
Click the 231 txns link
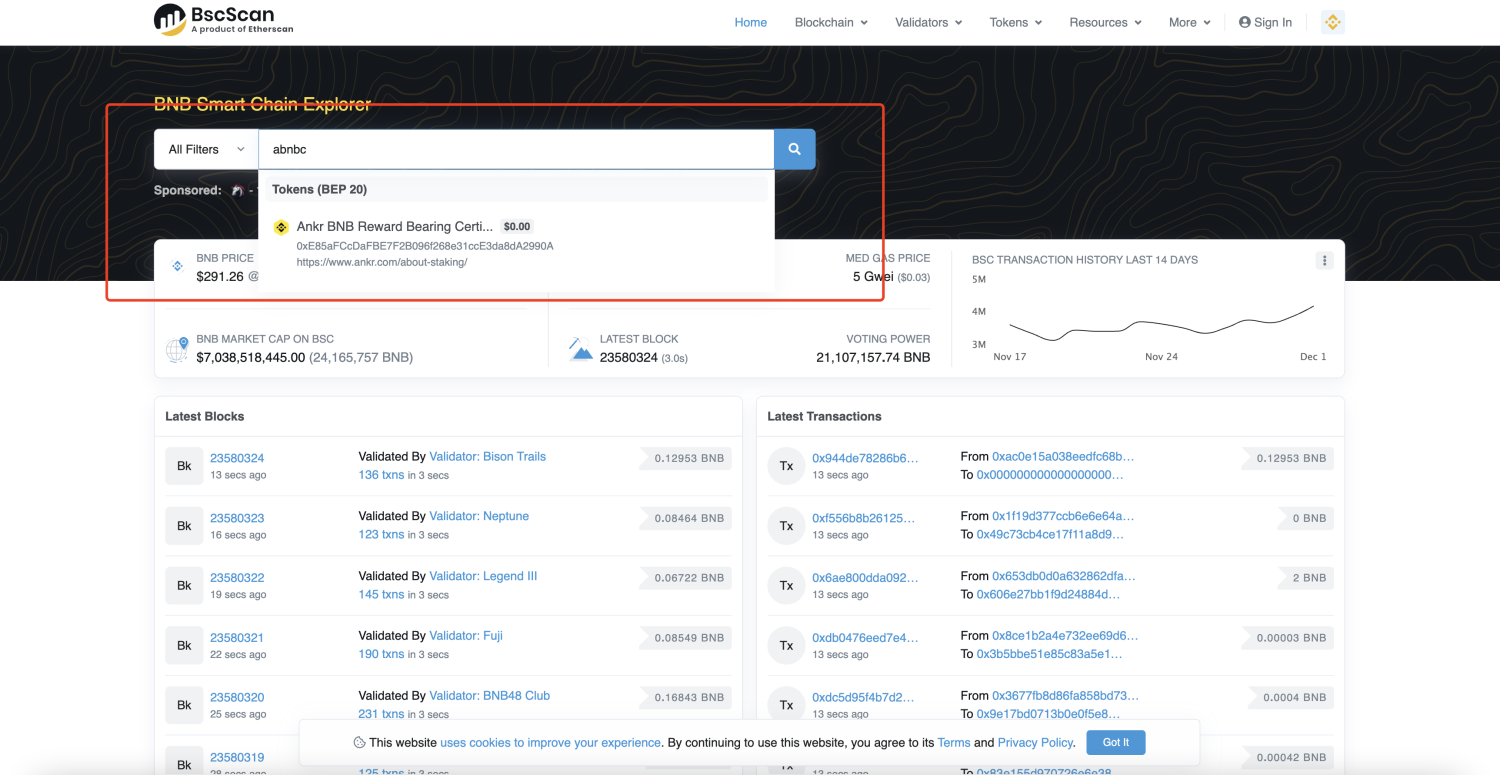[x=381, y=714]
